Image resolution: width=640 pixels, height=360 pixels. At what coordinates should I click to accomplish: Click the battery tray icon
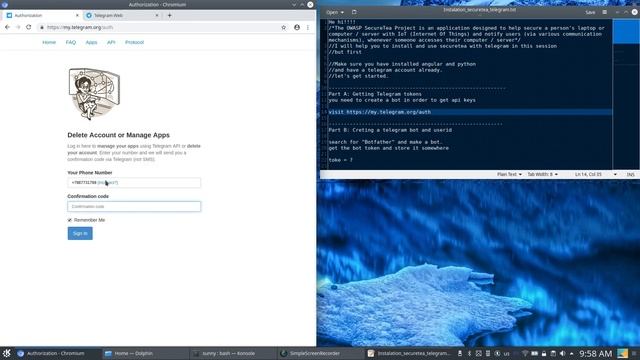[534, 353]
